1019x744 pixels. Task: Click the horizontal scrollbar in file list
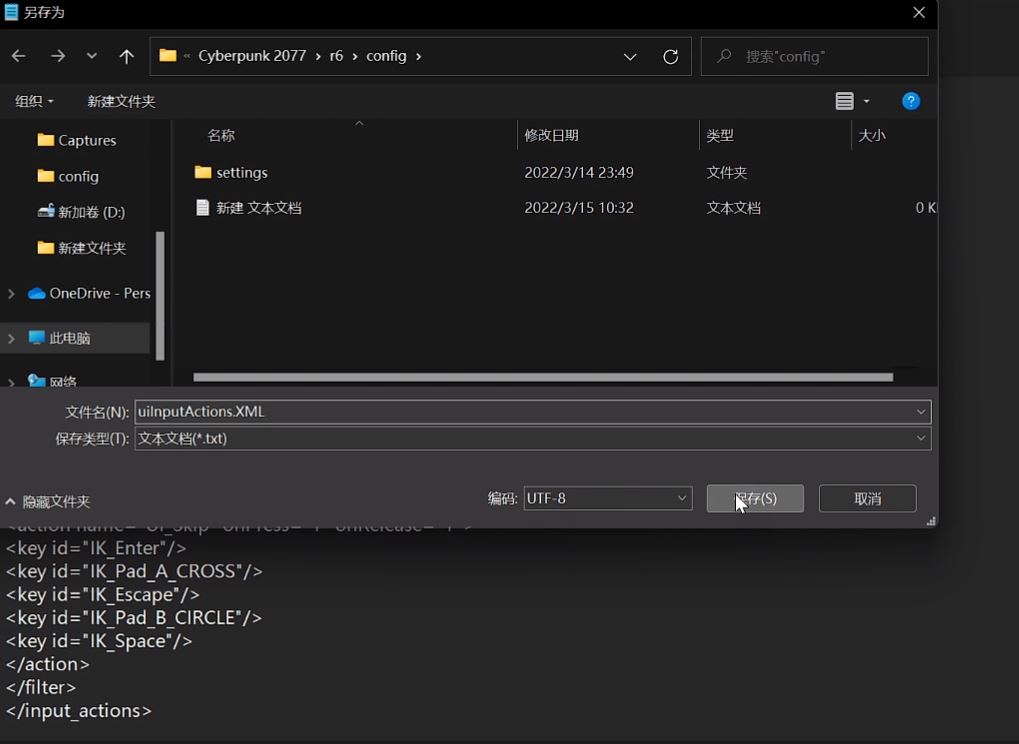(542, 377)
